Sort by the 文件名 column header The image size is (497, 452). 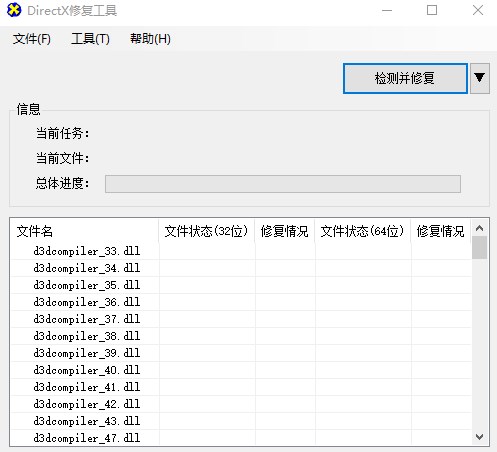(x=85, y=231)
